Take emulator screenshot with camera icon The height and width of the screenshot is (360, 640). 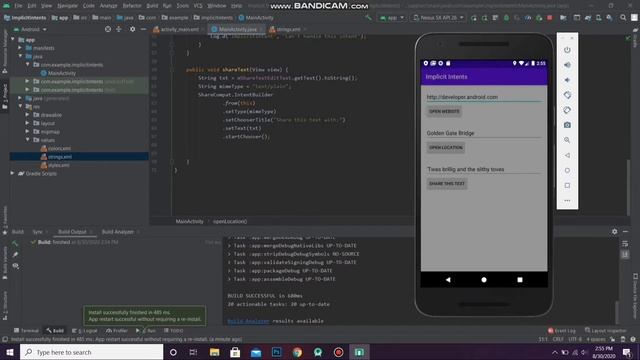point(567,125)
